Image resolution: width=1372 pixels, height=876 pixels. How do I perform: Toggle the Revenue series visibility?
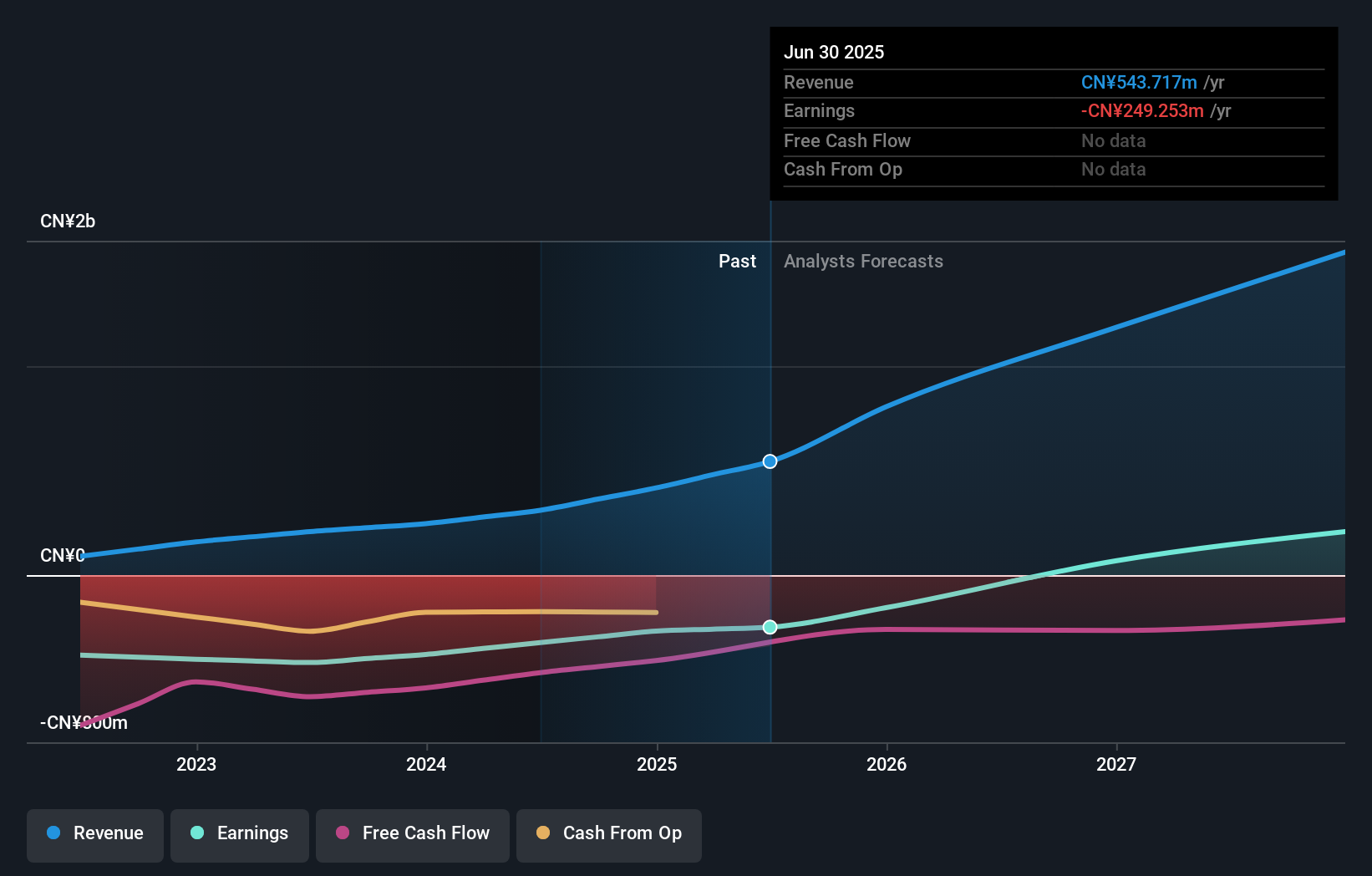pos(94,833)
